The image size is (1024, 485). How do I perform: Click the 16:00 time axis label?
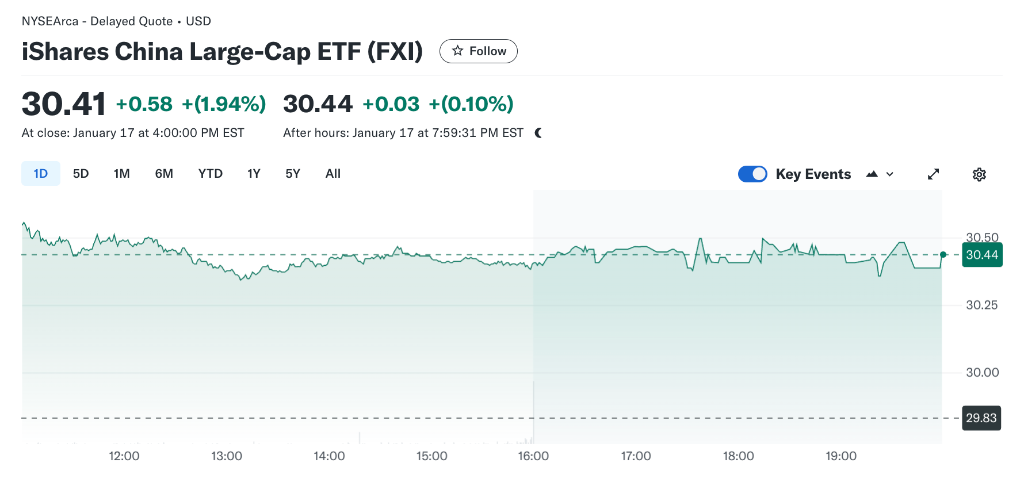[534, 456]
